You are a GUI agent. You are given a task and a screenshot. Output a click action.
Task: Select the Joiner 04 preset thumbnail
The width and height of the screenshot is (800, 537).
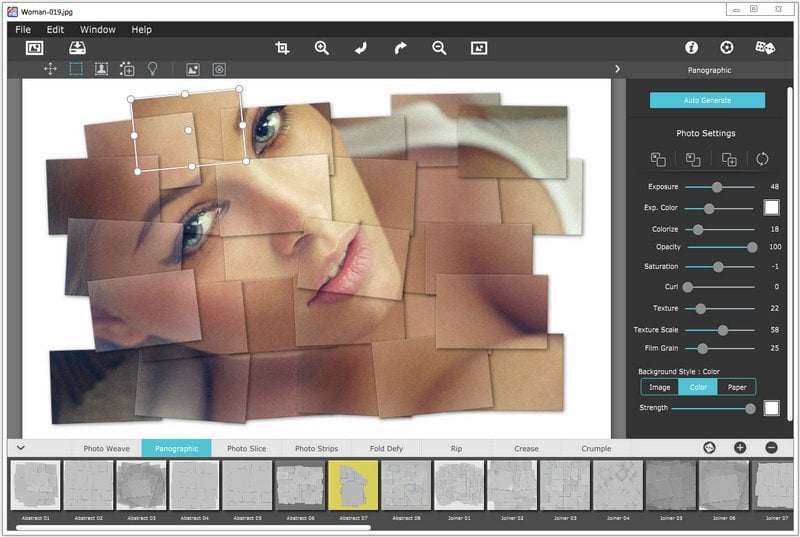618,485
